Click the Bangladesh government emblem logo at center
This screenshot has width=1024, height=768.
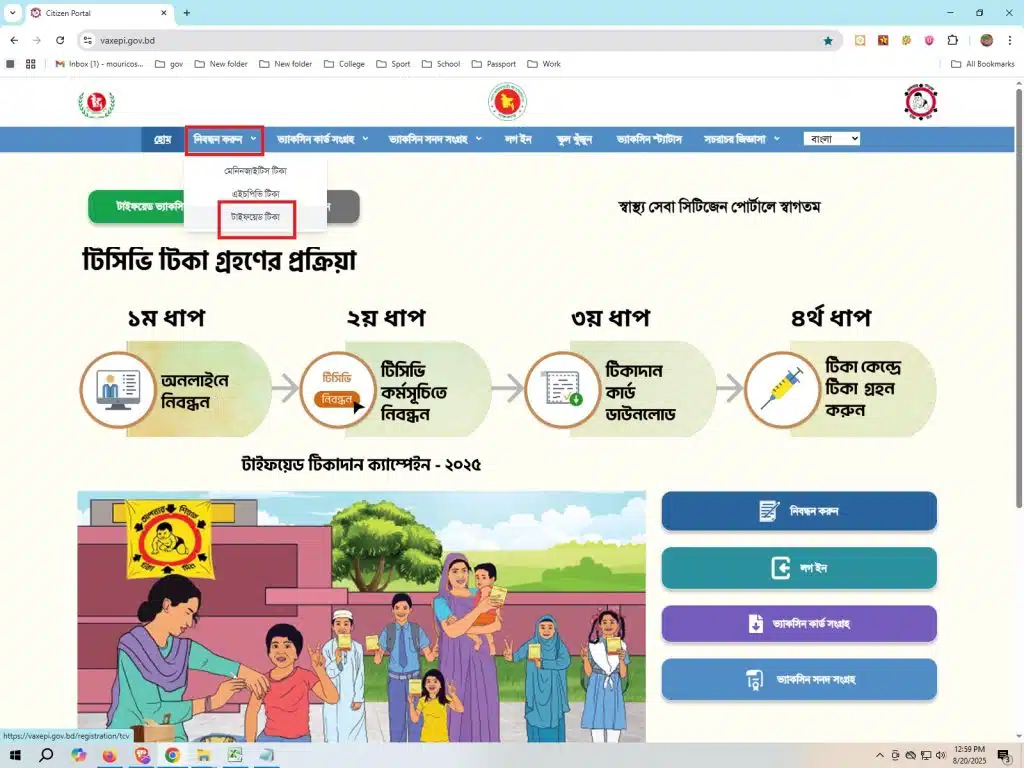click(x=507, y=102)
